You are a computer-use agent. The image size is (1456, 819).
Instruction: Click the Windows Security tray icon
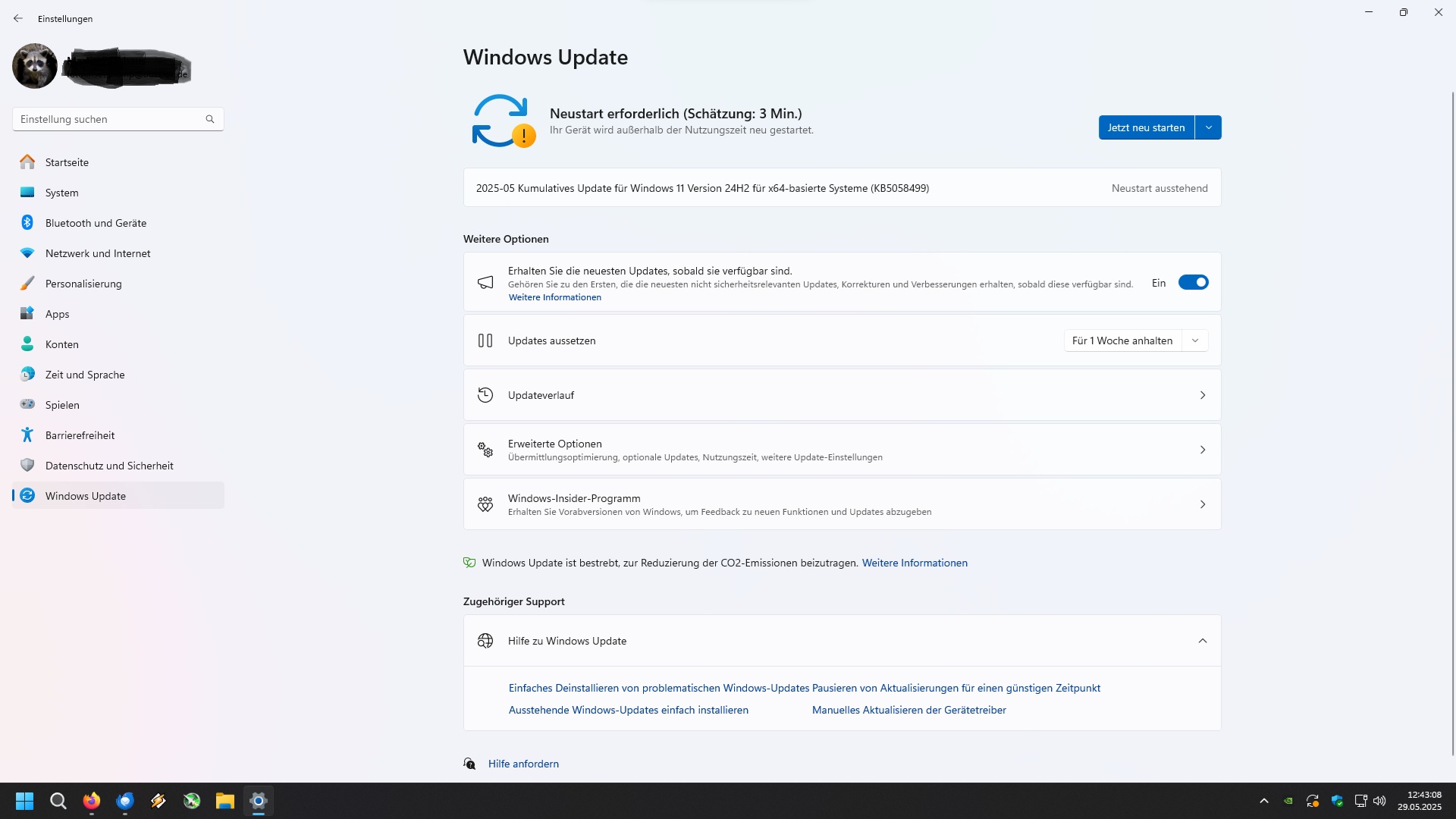1337,801
